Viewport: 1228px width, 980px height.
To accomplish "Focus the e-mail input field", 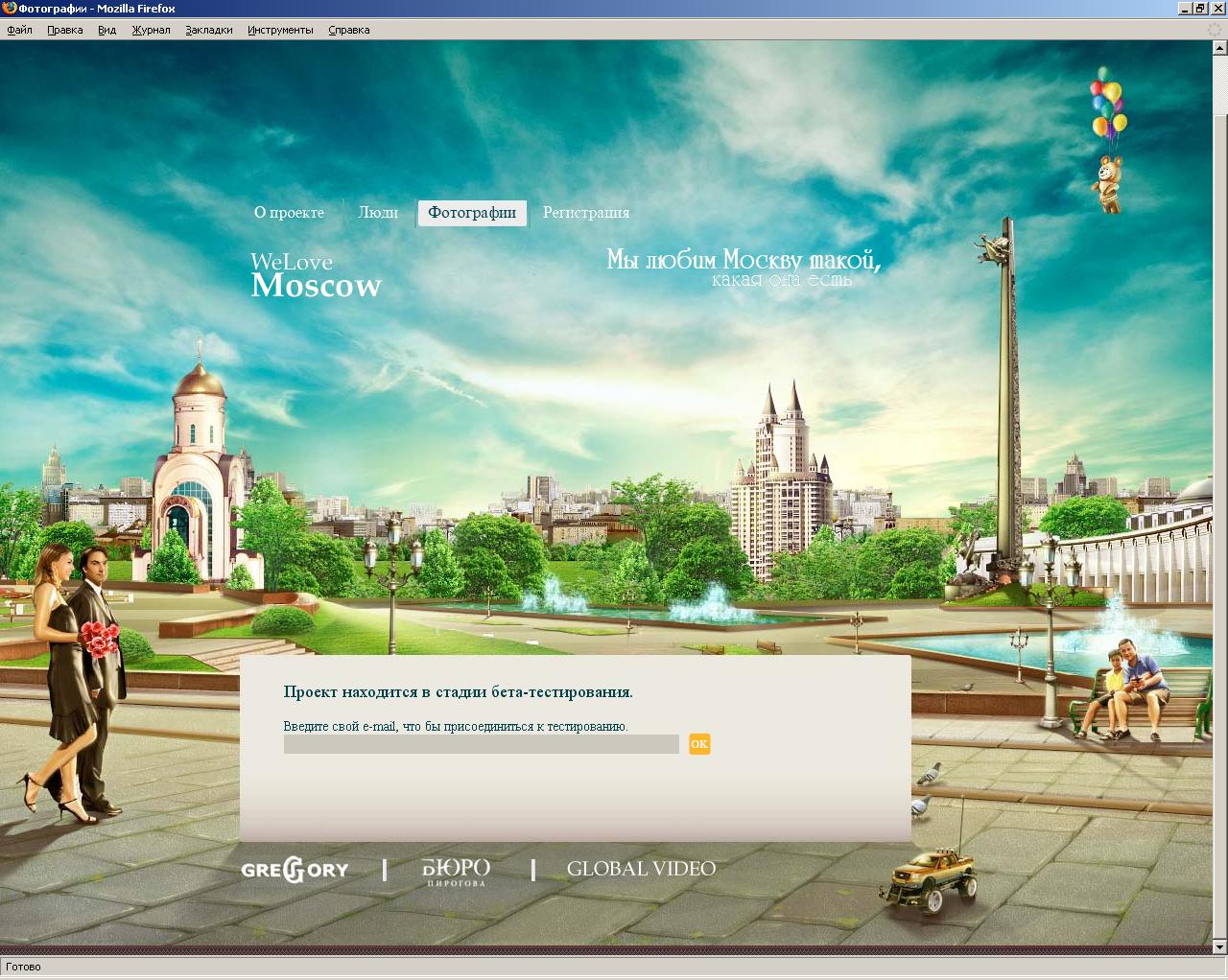I will point(482,744).
